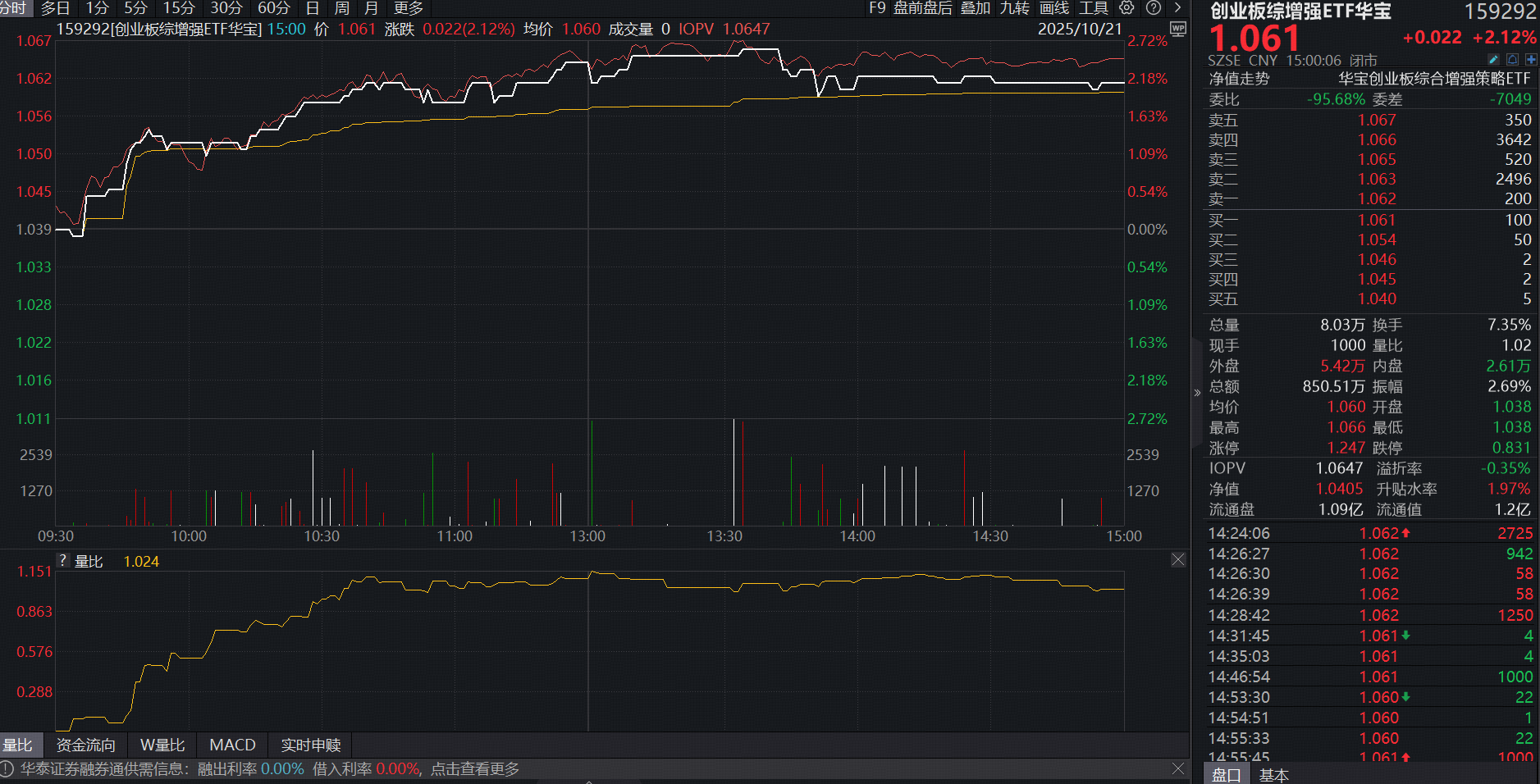
Task: Set a price alert via the bell icon
Action: tap(1511, 59)
